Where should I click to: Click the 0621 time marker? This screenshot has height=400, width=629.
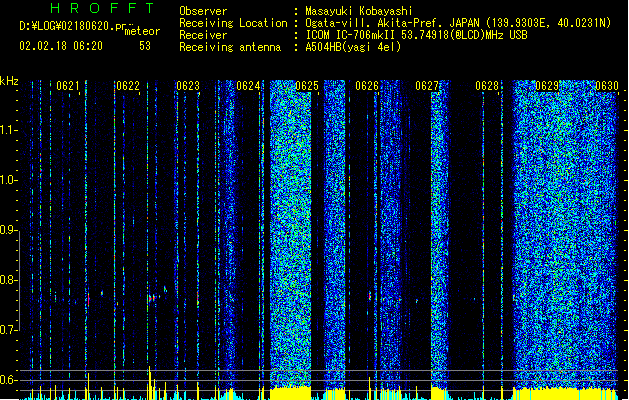(x=68, y=86)
